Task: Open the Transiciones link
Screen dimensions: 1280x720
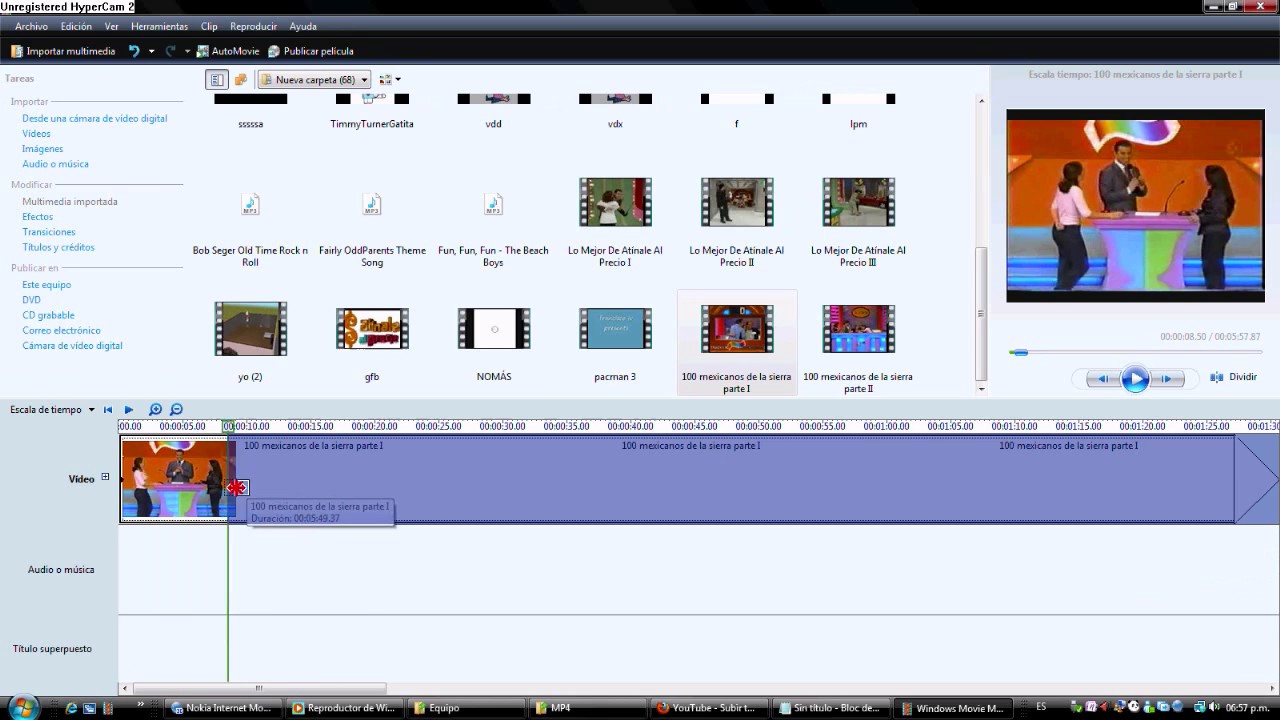Action: pos(49,231)
